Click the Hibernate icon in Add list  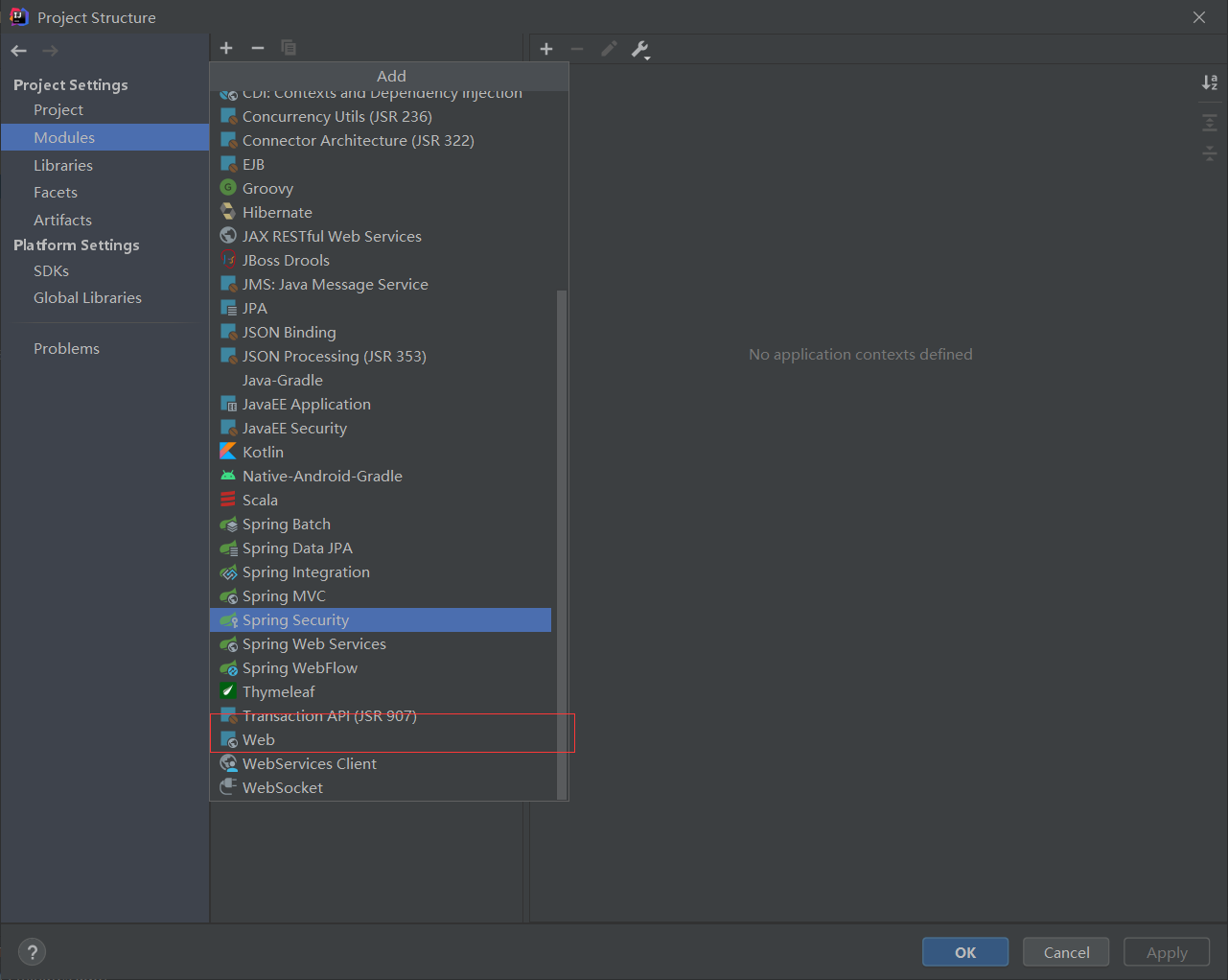[x=228, y=212]
